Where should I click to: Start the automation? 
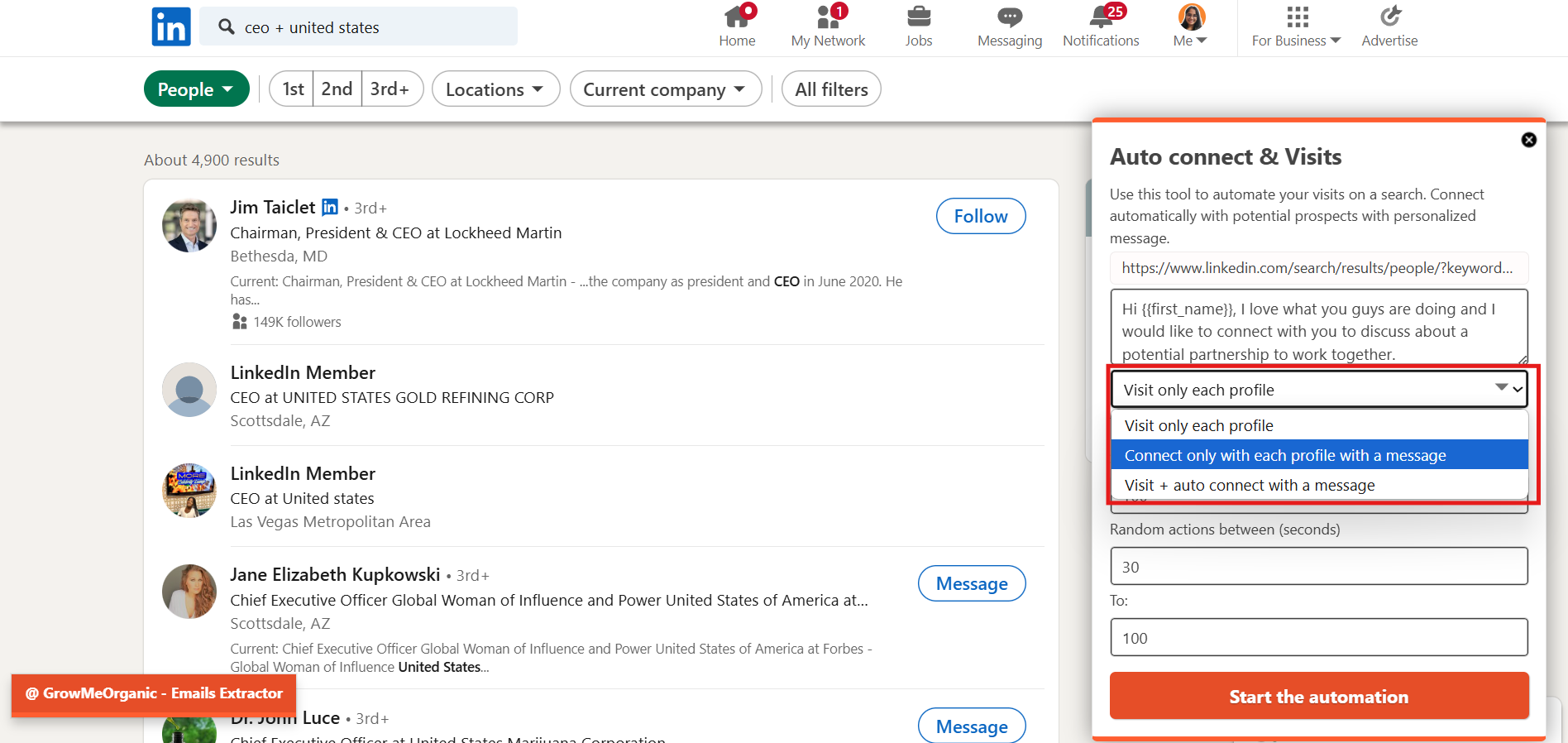point(1318,696)
